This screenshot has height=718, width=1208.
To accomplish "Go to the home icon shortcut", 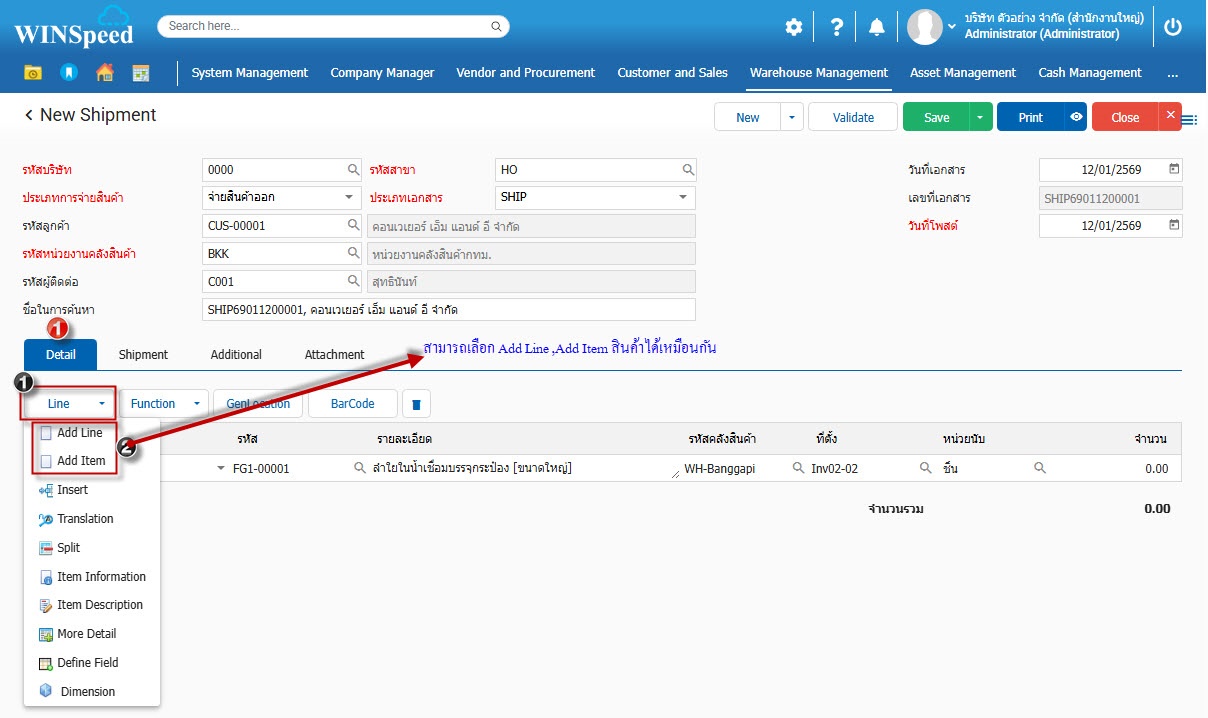I will 104,73.
